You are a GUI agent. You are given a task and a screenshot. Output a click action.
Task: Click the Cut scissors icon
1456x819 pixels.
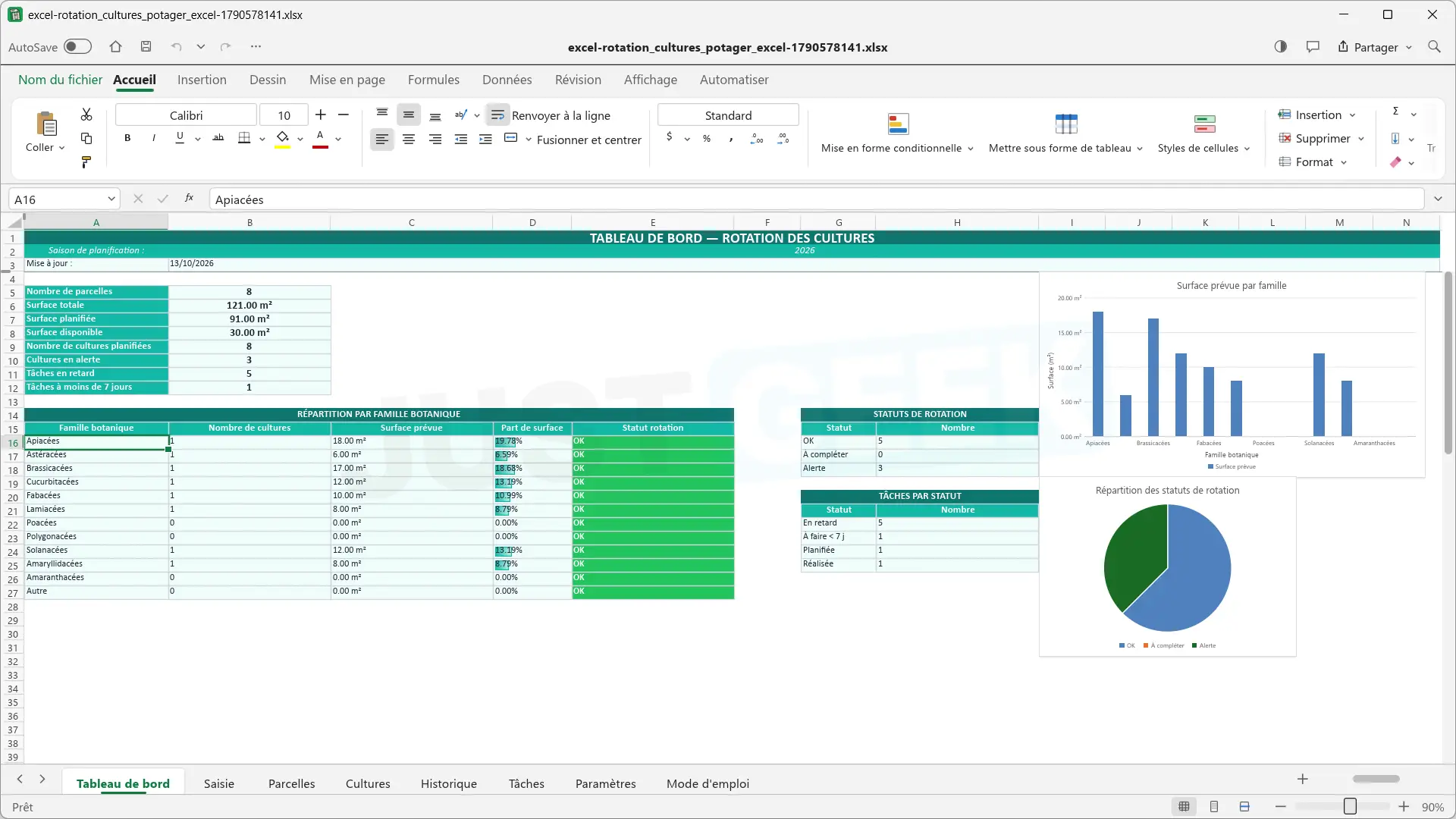click(86, 115)
